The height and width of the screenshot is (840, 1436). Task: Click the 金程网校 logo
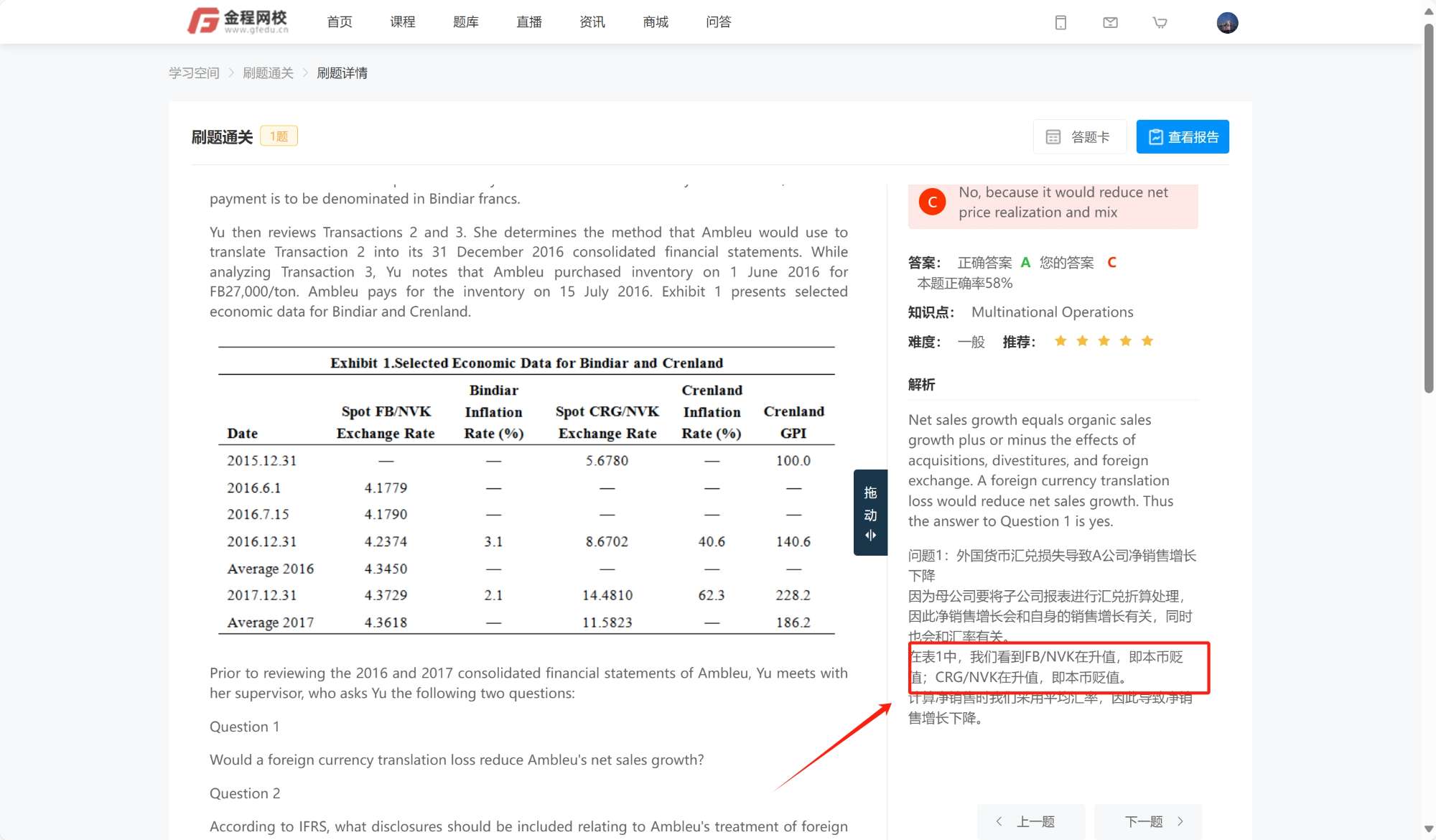coord(238,22)
